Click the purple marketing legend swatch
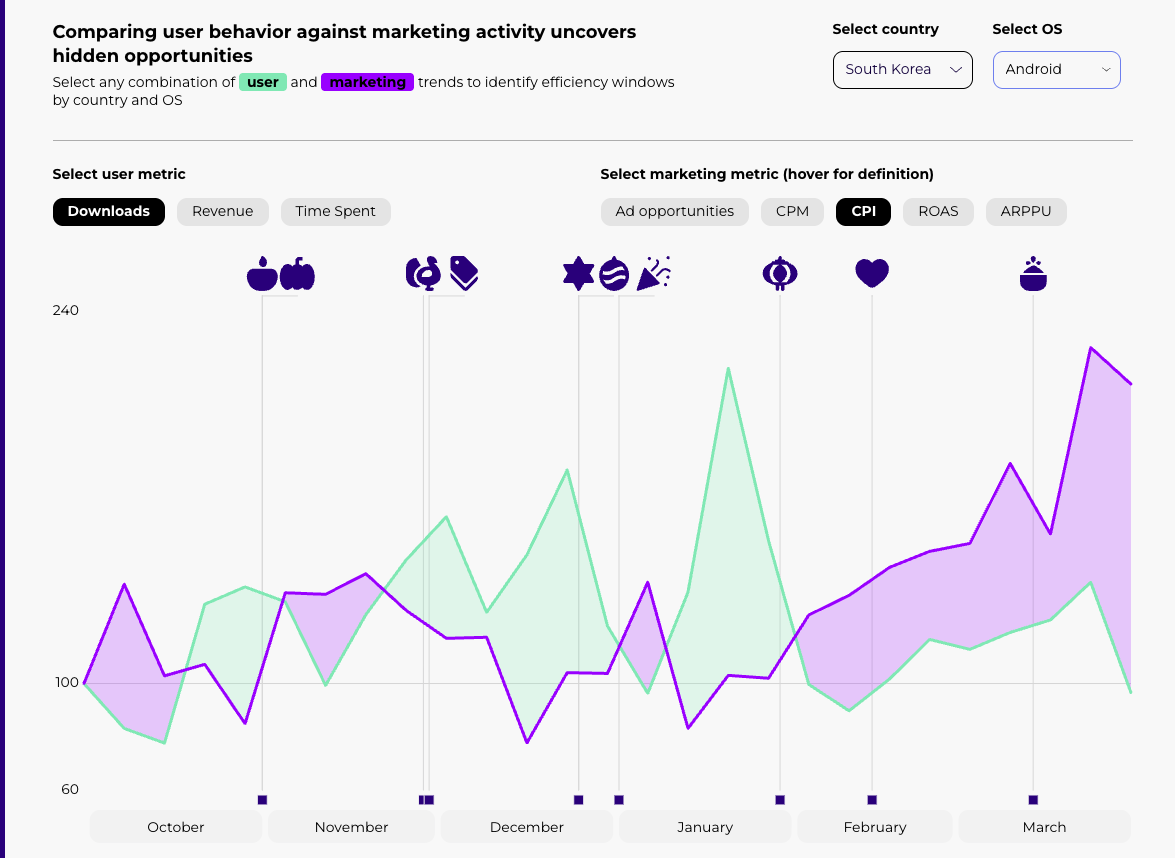 click(x=367, y=82)
